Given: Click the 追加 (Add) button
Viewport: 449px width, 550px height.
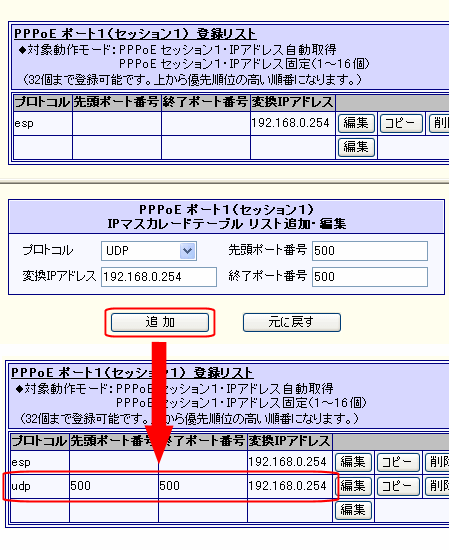Looking at the screenshot, I should pyautogui.click(x=160, y=322).
